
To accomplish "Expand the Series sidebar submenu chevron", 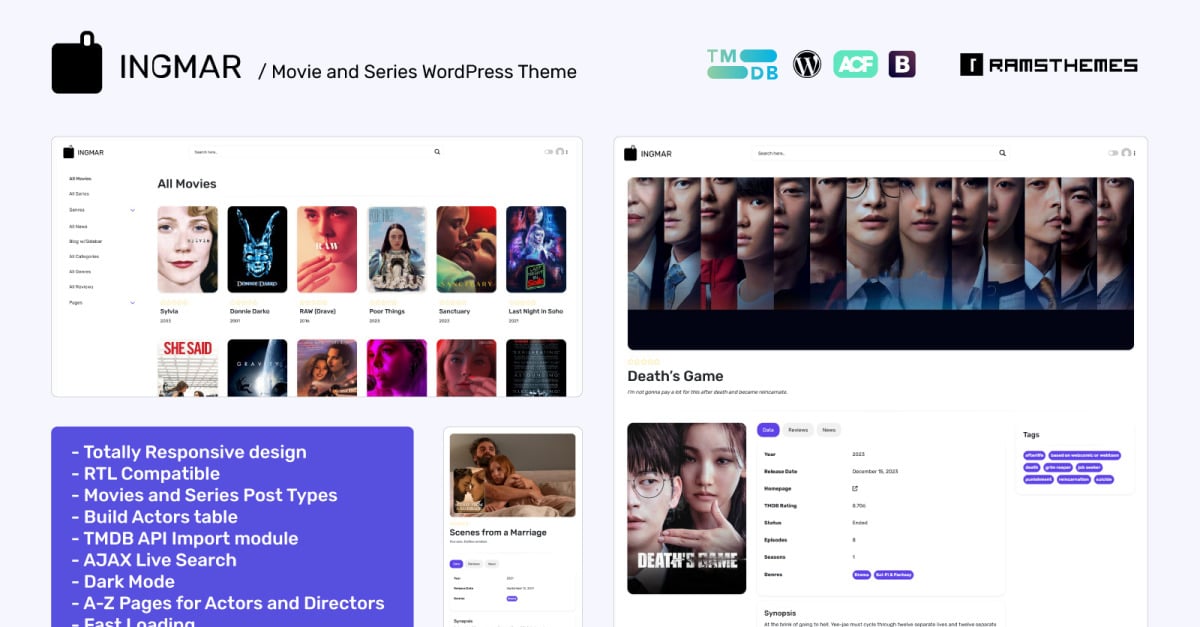I will (x=132, y=210).
